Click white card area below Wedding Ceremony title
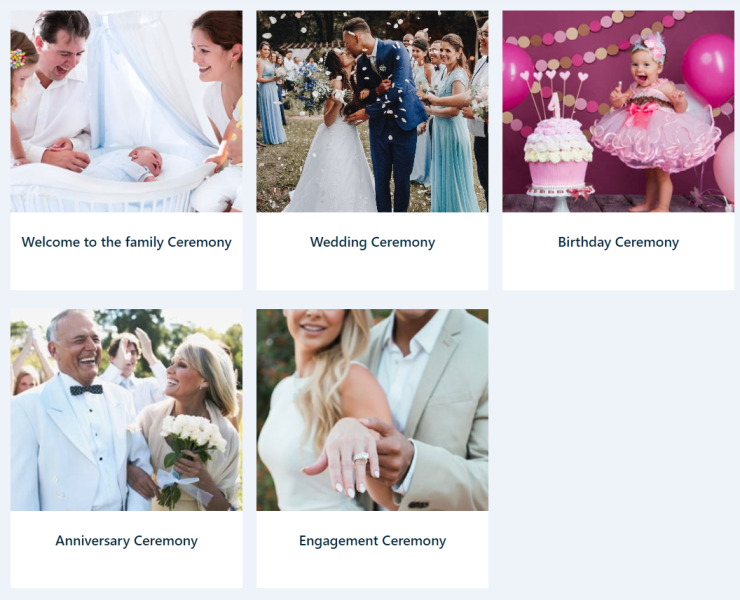The height and width of the screenshot is (600, 740). 372,271
